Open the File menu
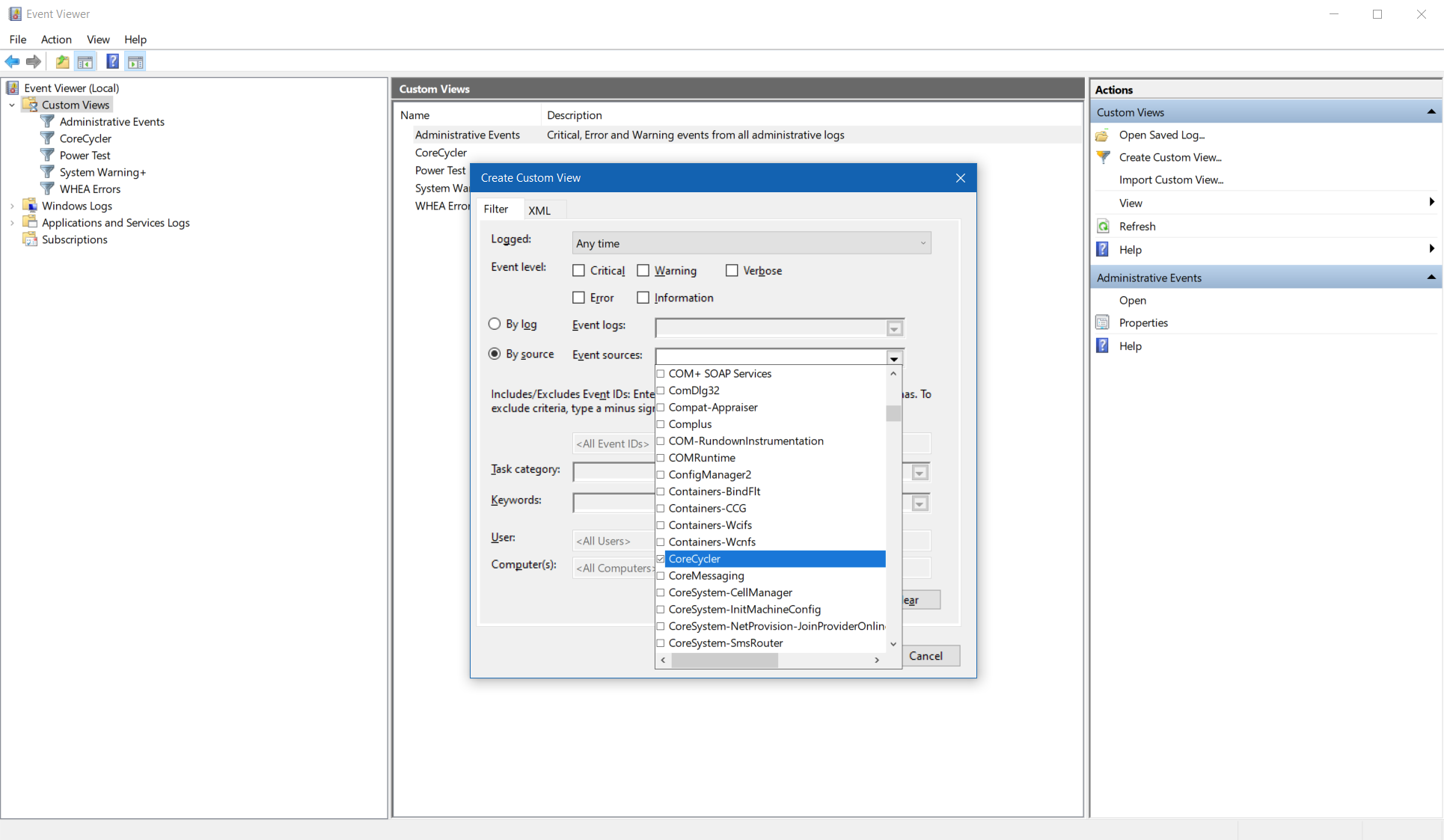 tap(18, 40)
